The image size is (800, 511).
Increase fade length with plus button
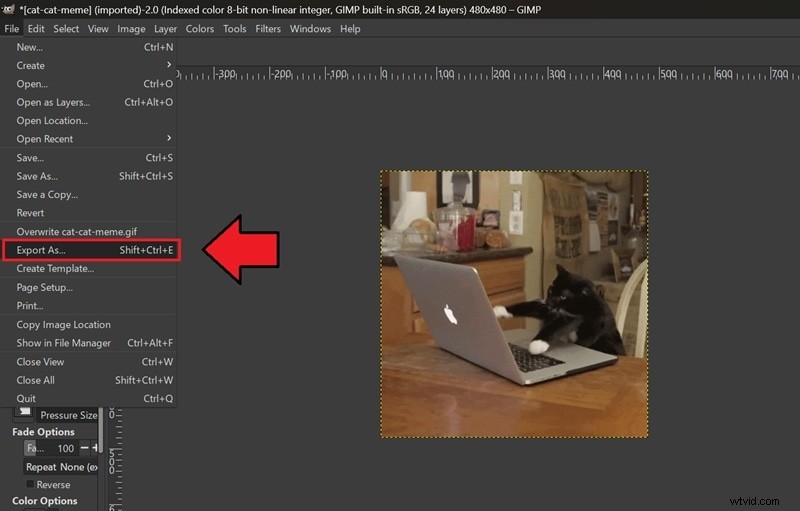click(95, 448)
